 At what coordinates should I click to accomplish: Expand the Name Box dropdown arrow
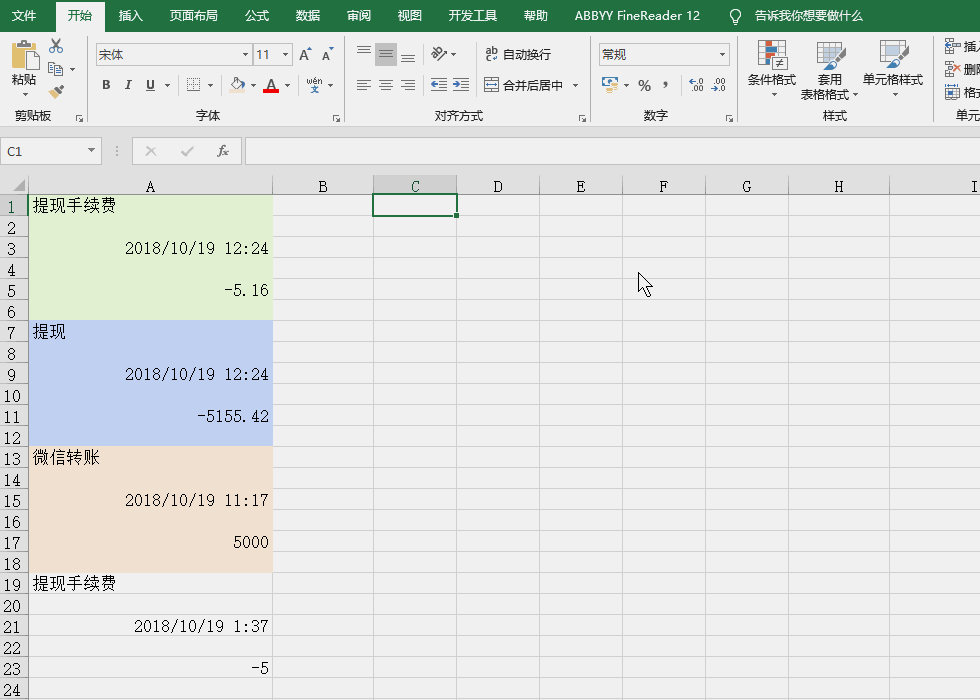pyautogui.click(x=91, y=151)
